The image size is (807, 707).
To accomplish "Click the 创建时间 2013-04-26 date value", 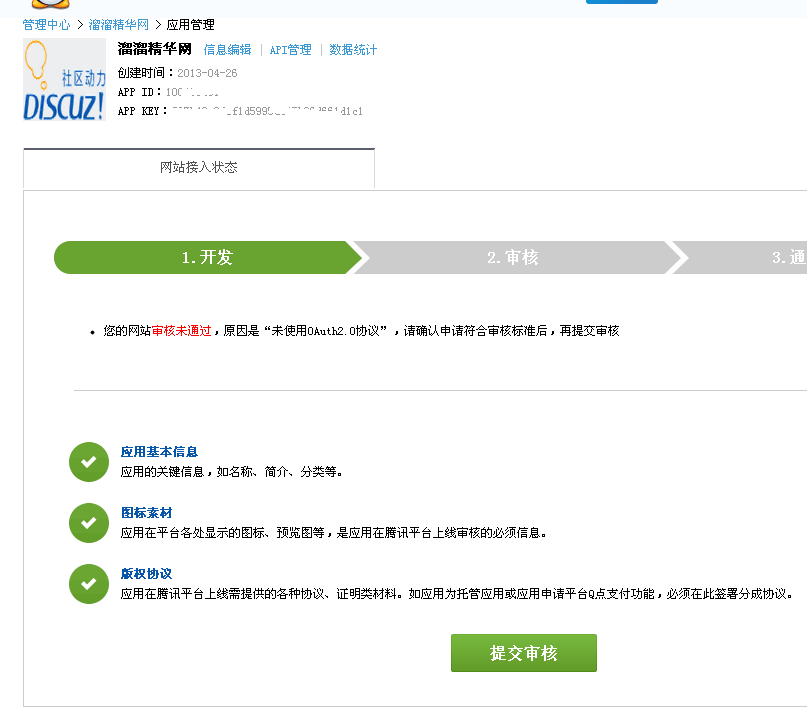I will click(207, 73).
